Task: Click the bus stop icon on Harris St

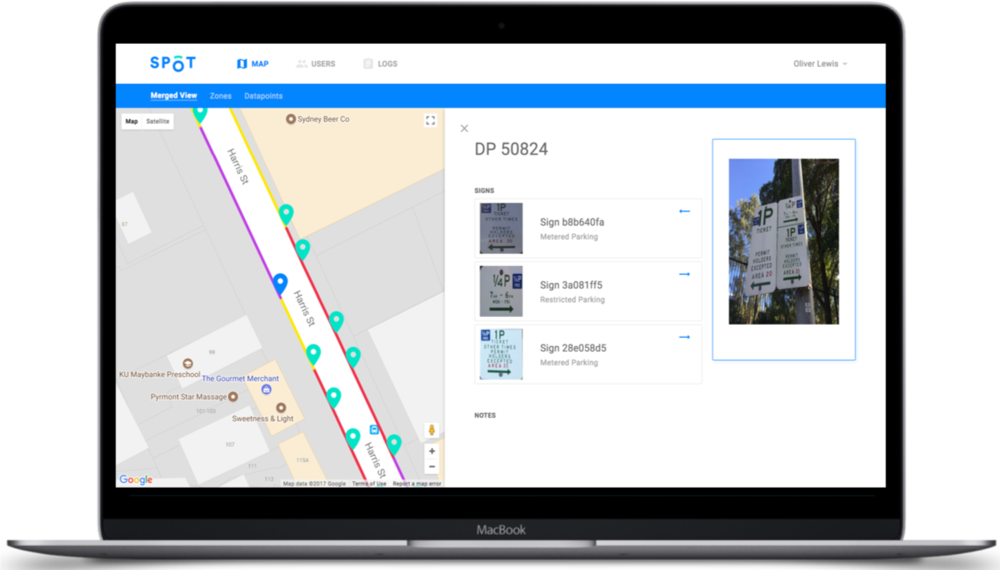Action: (374, 430)
